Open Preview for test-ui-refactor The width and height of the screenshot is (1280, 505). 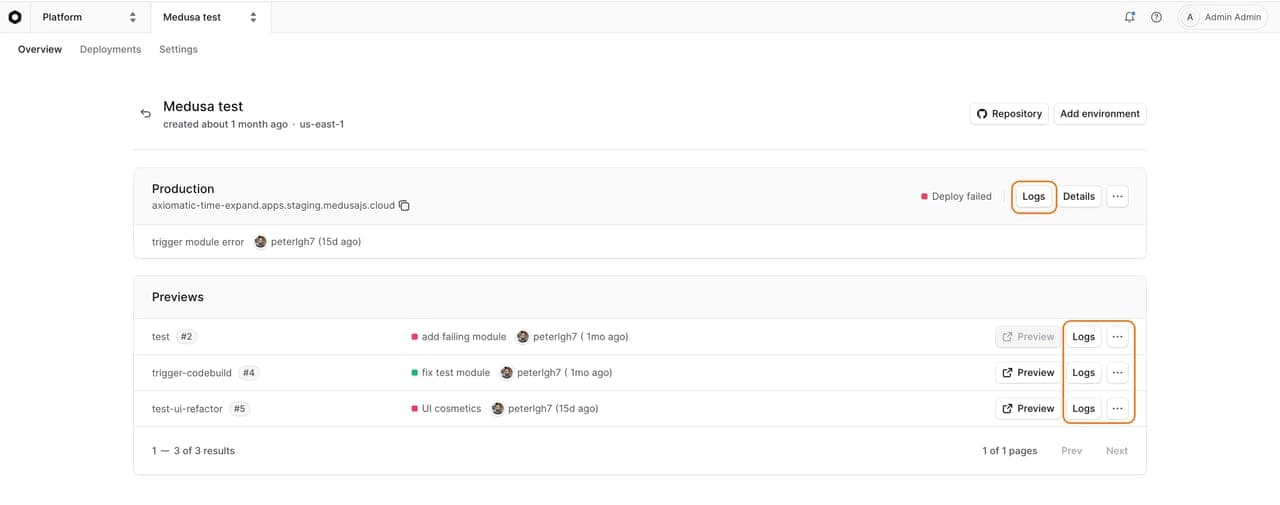pyautogui.click(x=1027, y=409)
